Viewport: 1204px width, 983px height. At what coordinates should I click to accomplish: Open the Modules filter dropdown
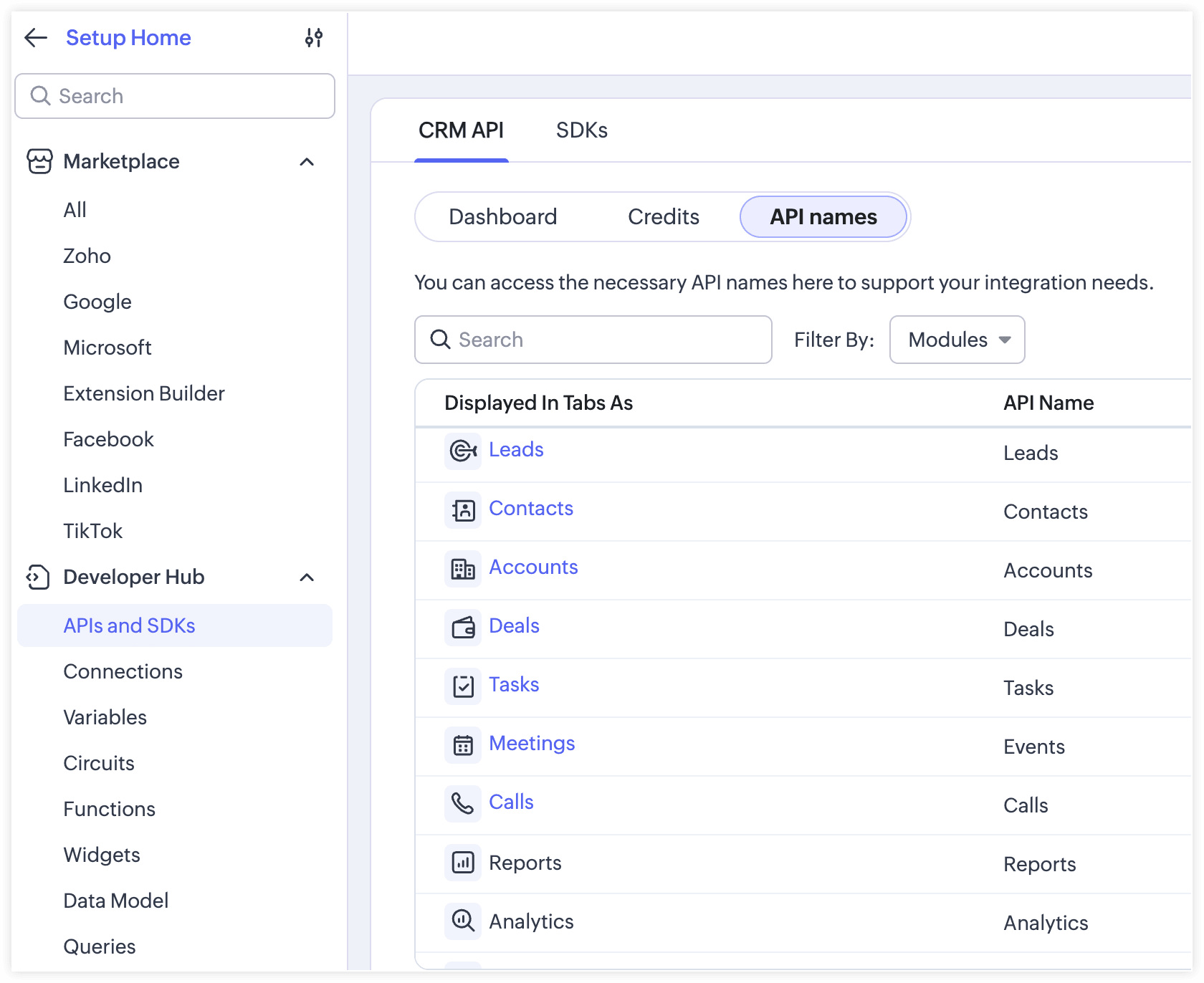[x=957, y=340]
